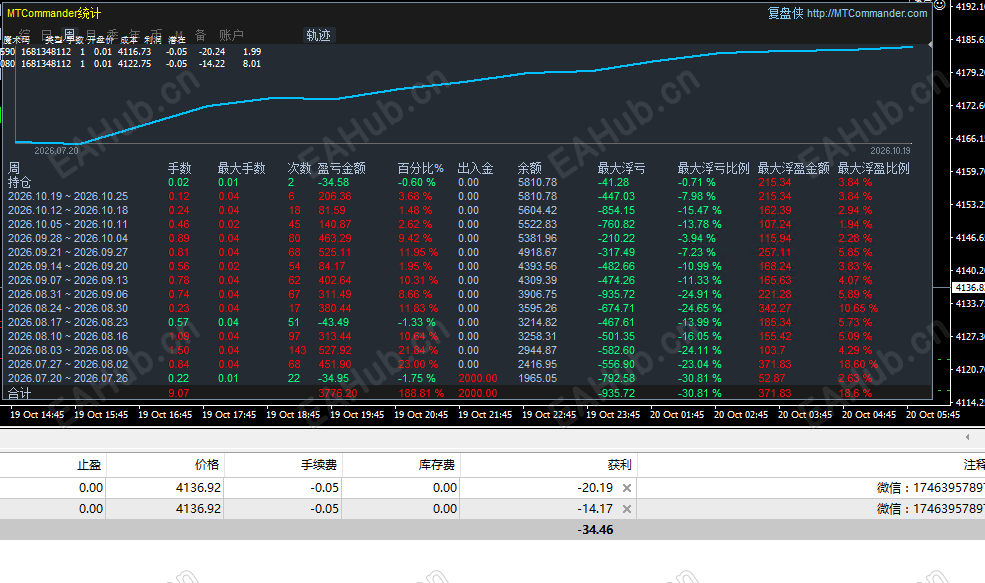The image size is (985, 583).
Task: Click the total profit value 3776.20
Action: click(x=337, y=393)
